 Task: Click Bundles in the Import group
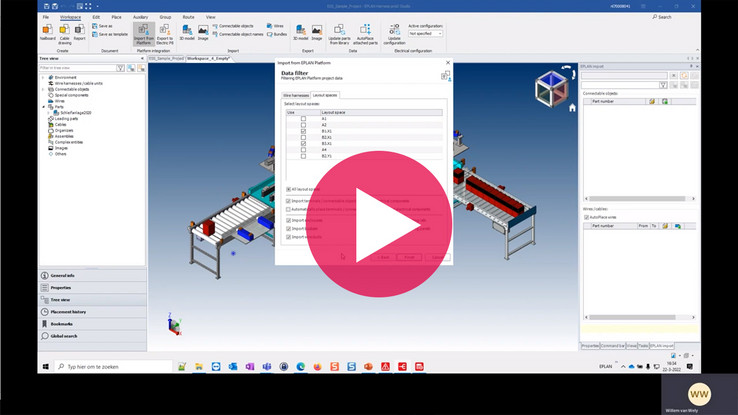pyautogui.click(x=277, y=34)
